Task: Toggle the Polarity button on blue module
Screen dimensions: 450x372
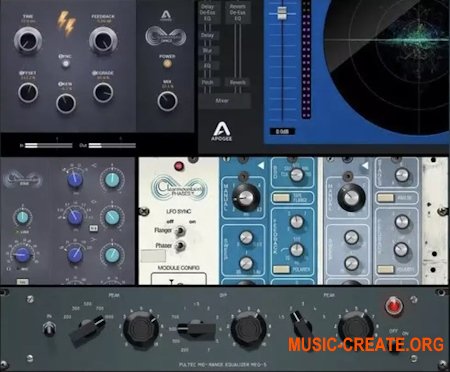Action: pyautogui.click(x=281, y=269)
